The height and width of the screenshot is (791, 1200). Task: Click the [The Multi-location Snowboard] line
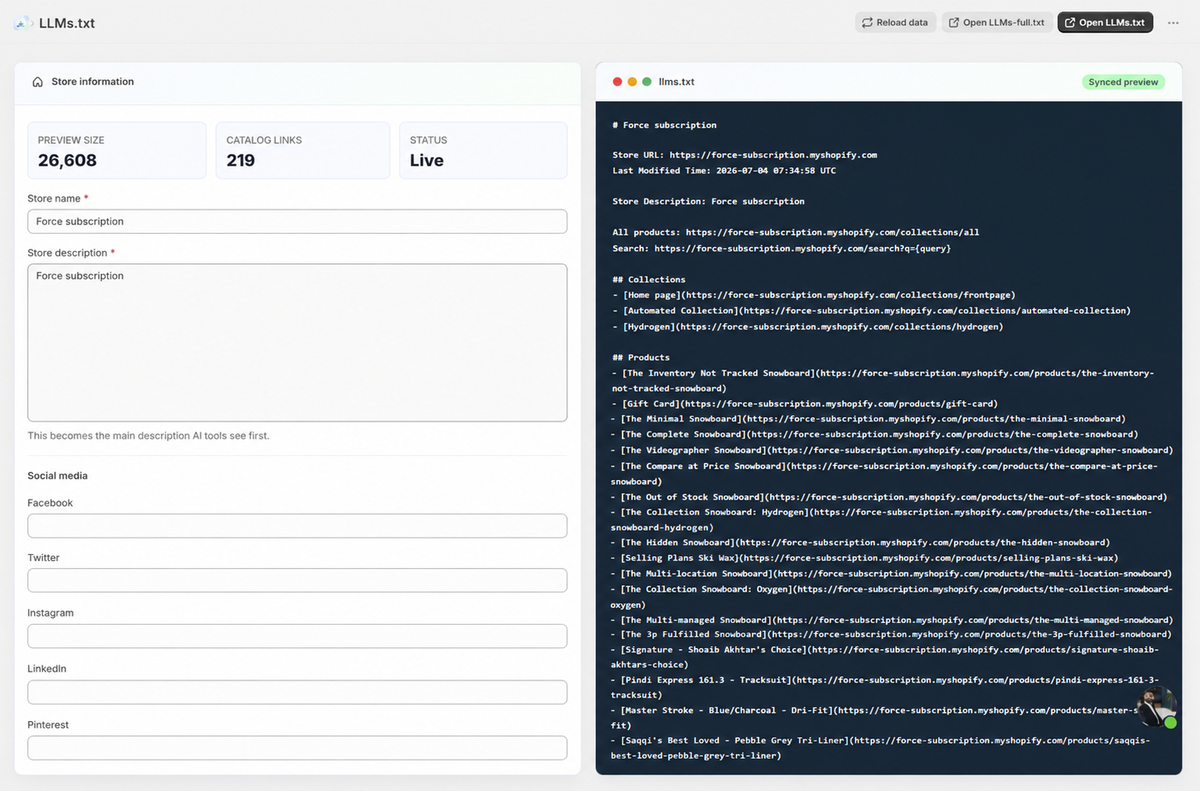(x=892, y=574)
